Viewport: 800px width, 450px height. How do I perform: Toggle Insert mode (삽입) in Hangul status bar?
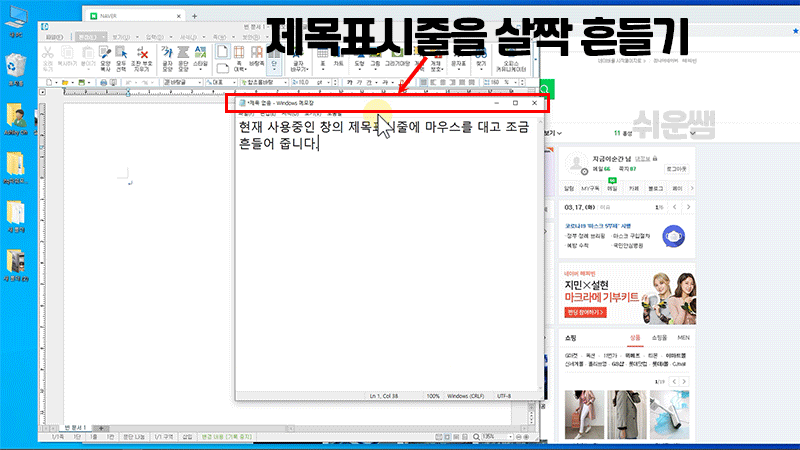(187, 437)
